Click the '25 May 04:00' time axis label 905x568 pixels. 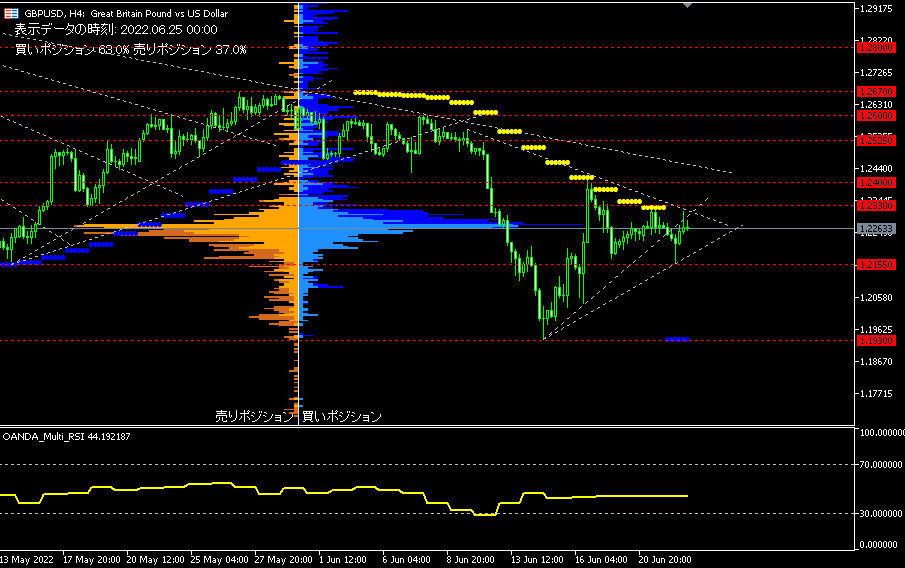pos(219,559)
